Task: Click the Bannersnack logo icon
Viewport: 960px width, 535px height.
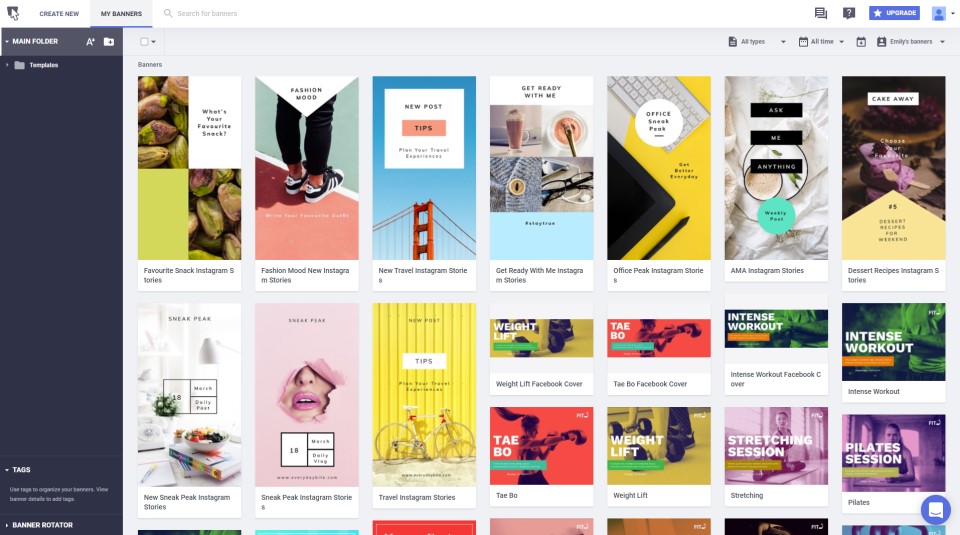Action: (12, 13)
